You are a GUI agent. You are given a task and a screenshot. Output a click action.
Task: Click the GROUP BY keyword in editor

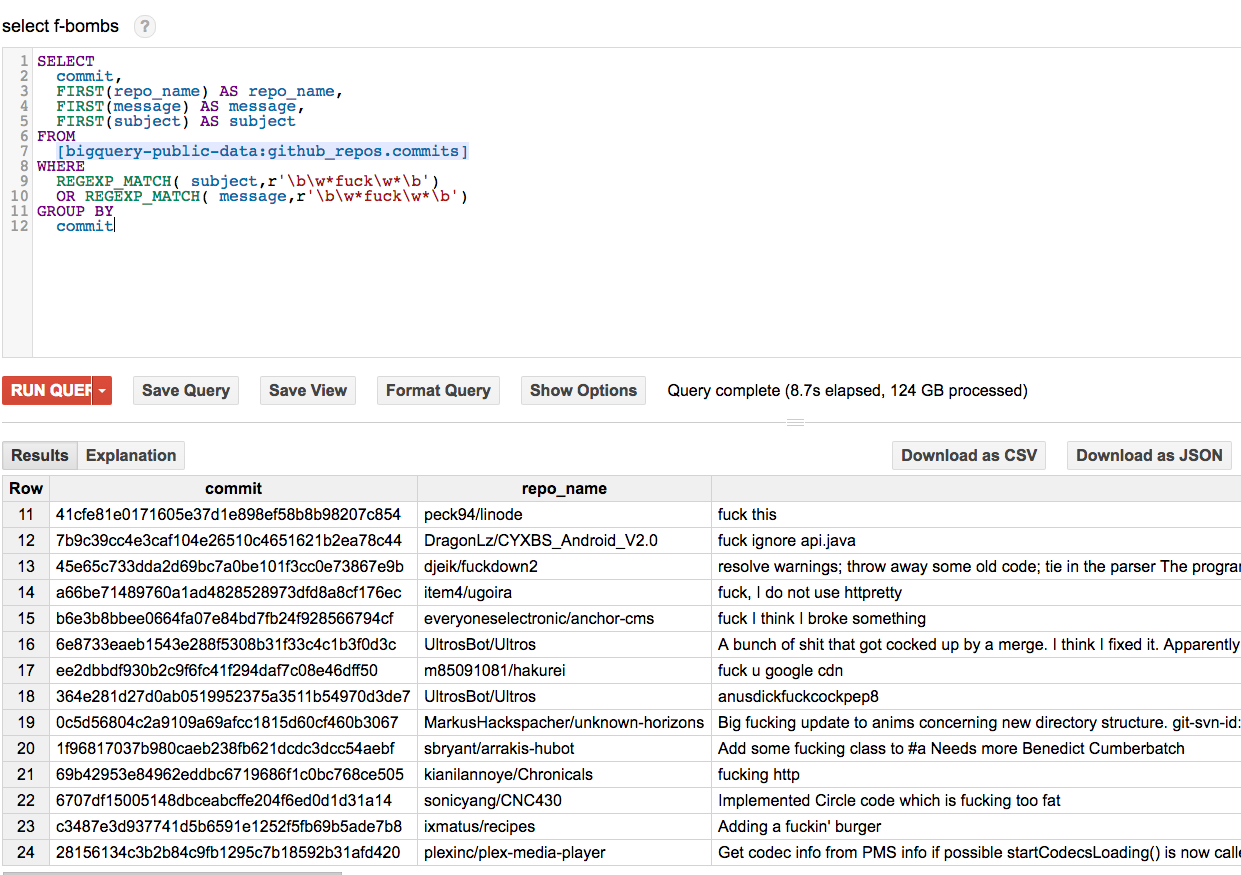[x=75, y=211]
